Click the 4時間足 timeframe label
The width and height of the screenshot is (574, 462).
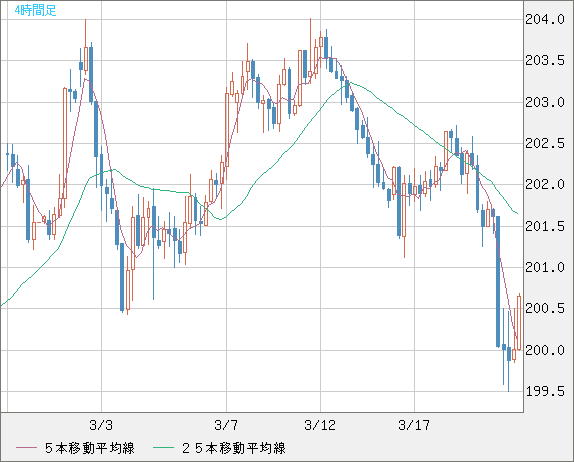35,10
